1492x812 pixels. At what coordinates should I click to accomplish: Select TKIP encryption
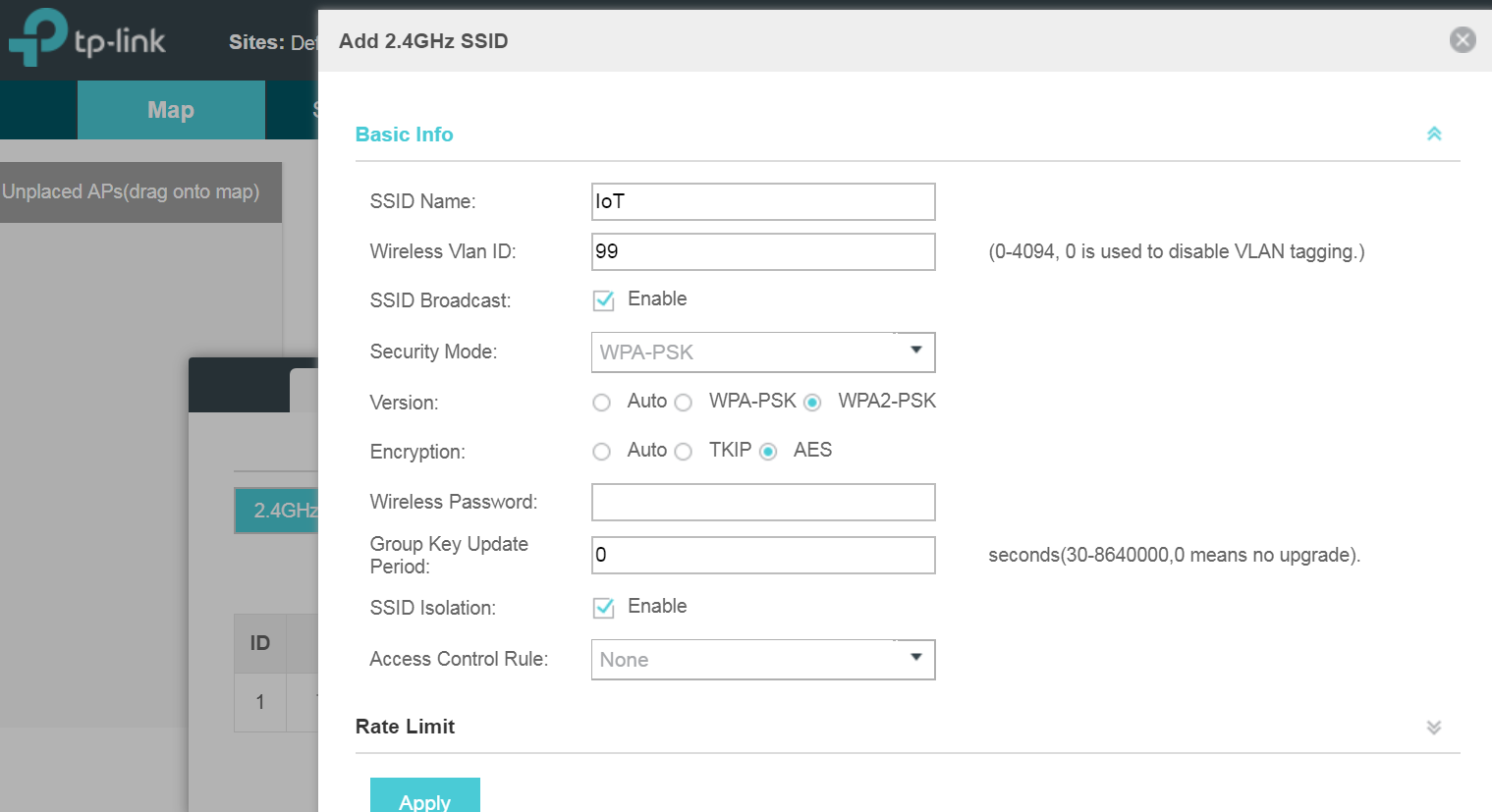pos(683,451)
